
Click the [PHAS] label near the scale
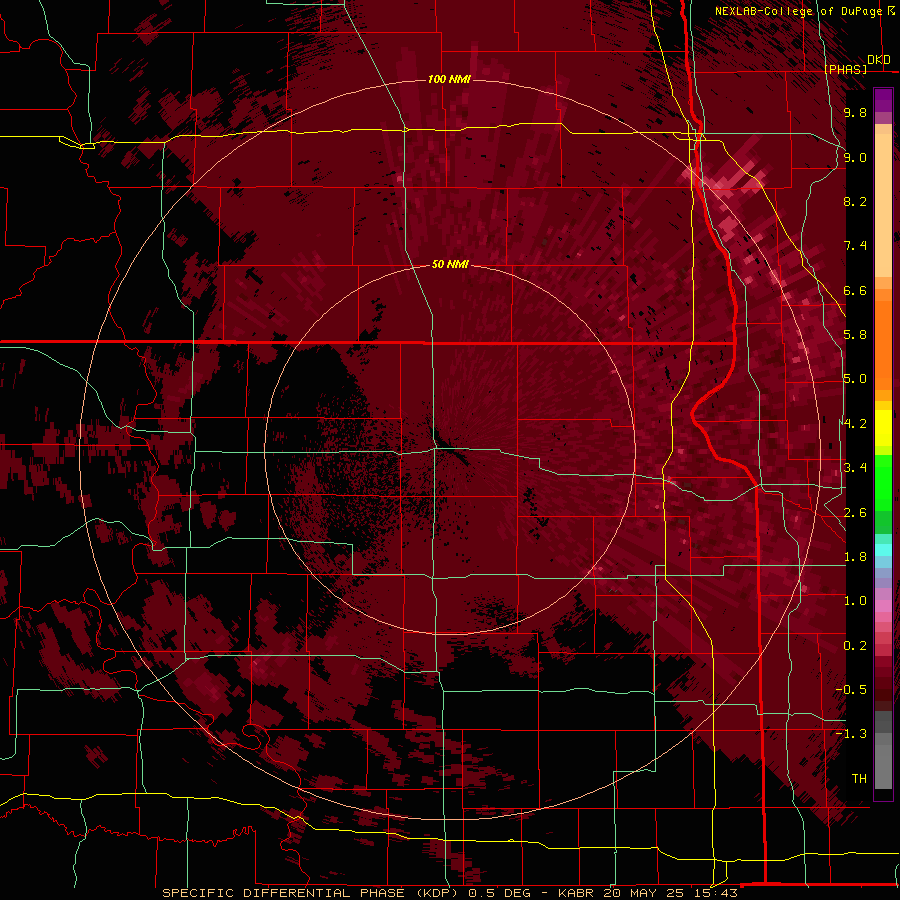click(845, 69)
